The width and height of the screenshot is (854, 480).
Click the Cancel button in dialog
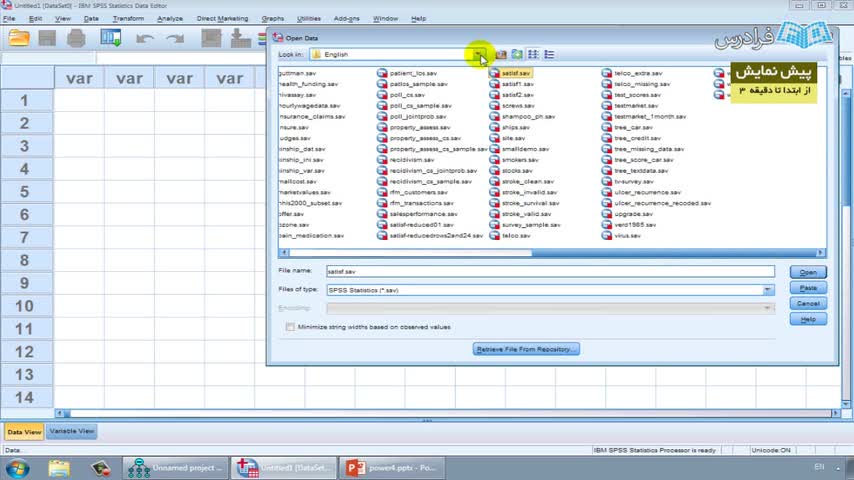pos(808,303)
